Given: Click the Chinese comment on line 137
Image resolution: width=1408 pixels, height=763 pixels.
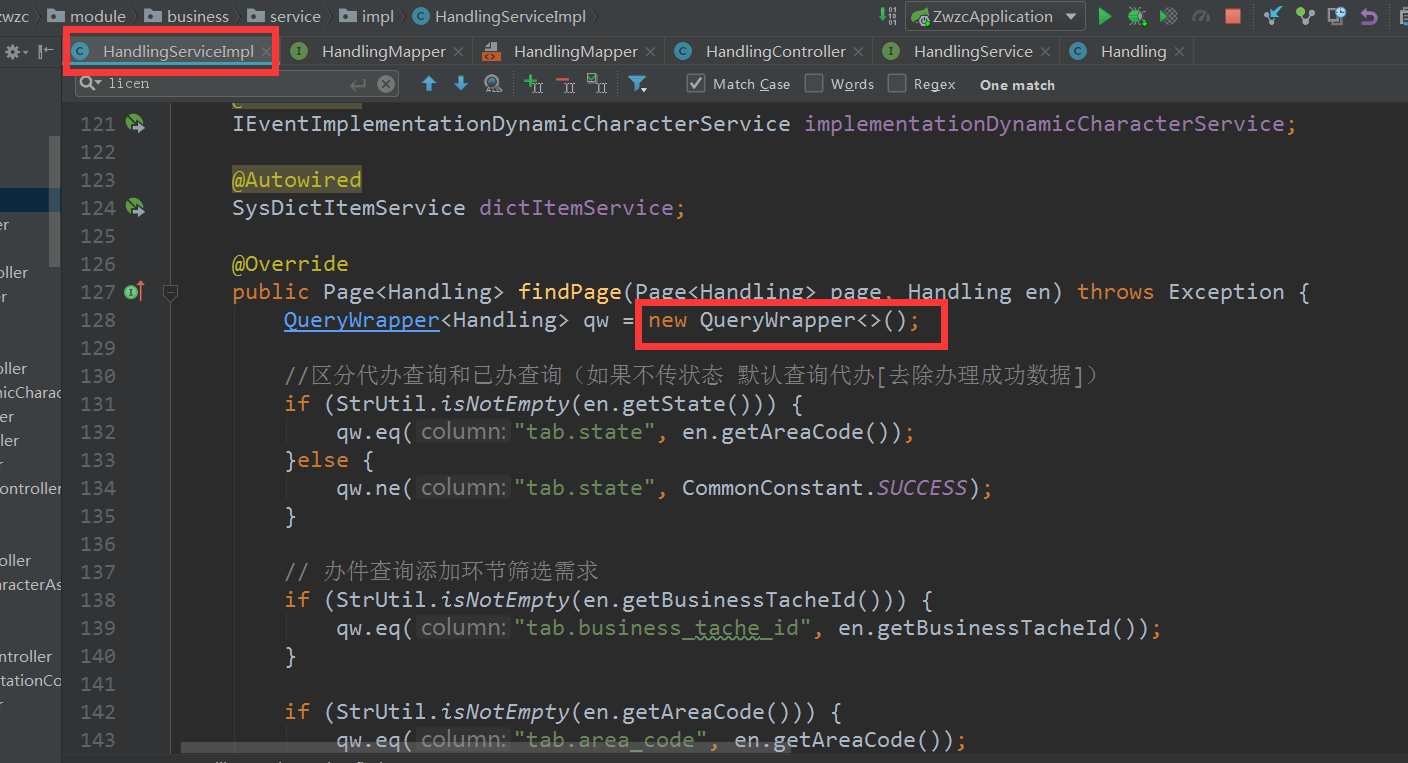Looking at the screenshot, I should (441, 572).
